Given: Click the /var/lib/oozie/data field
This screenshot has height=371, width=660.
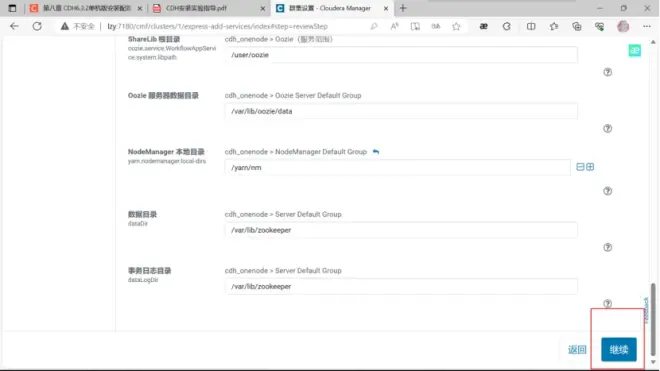Looking at the screenshot, I should point(401,111).
